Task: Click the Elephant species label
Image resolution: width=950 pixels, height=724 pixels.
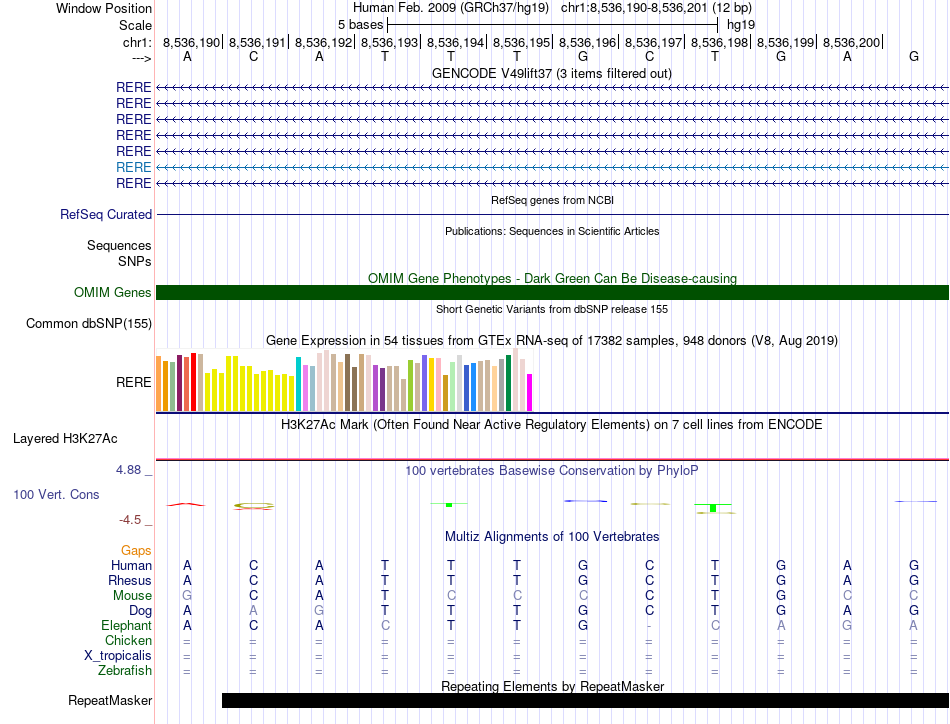Action: [x=126, y=625]
